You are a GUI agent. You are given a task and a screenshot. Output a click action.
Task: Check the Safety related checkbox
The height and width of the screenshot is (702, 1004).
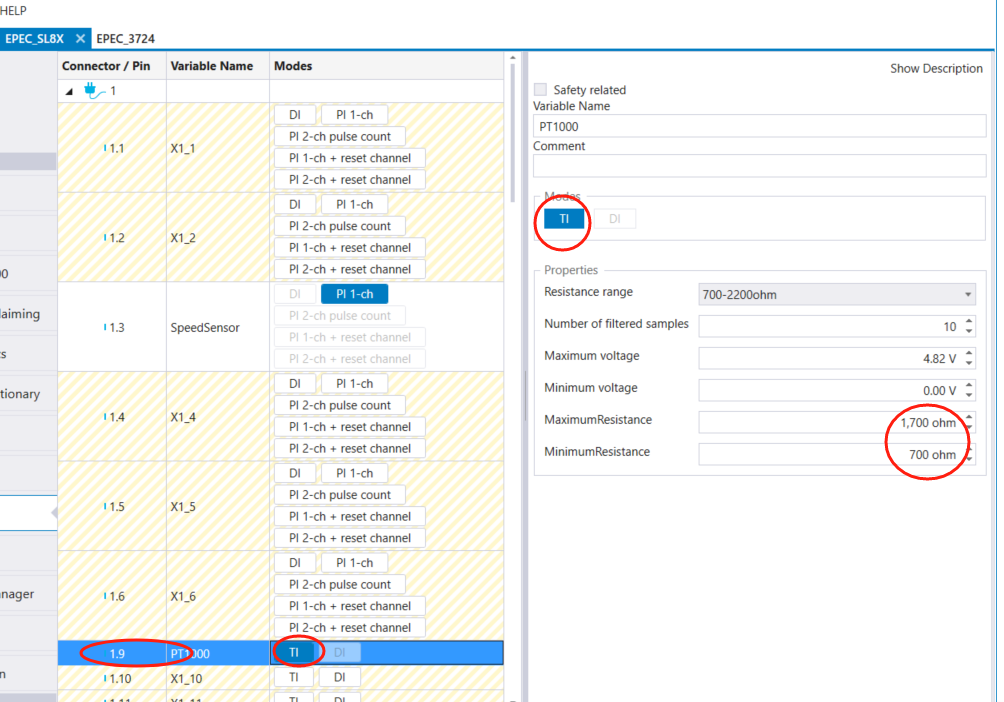click(x=541, y=90)
